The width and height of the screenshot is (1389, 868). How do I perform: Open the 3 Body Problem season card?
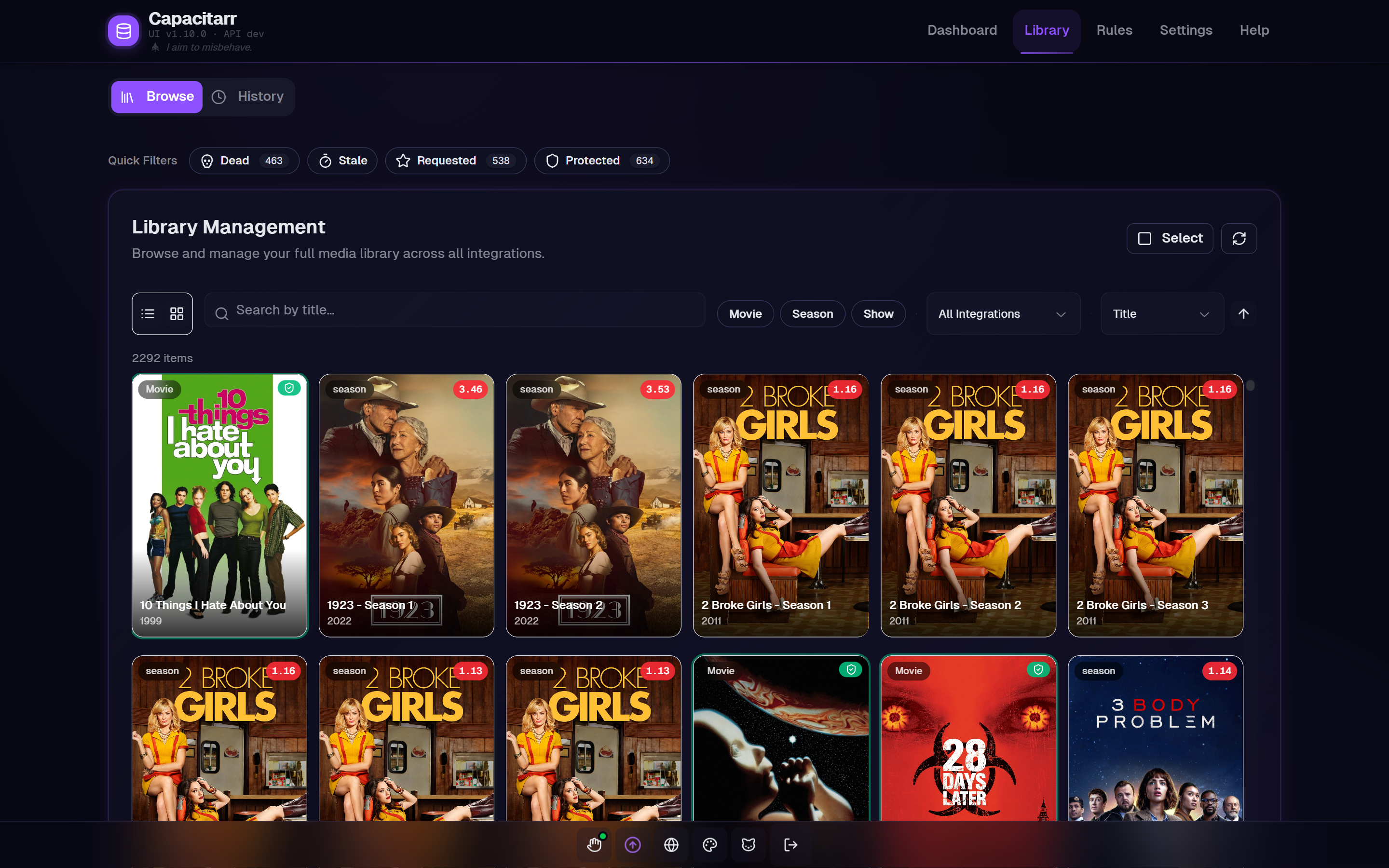point(1156,738)
